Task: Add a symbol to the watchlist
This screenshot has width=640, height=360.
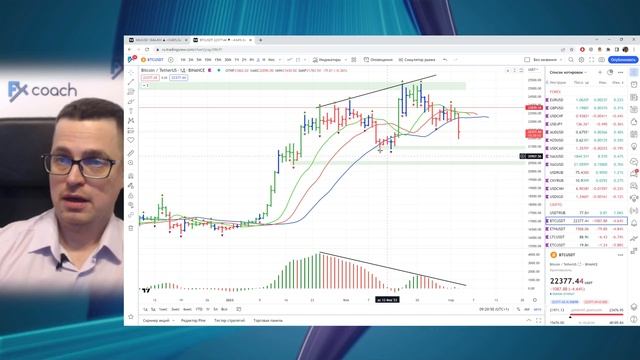Action: coord(600,72)
